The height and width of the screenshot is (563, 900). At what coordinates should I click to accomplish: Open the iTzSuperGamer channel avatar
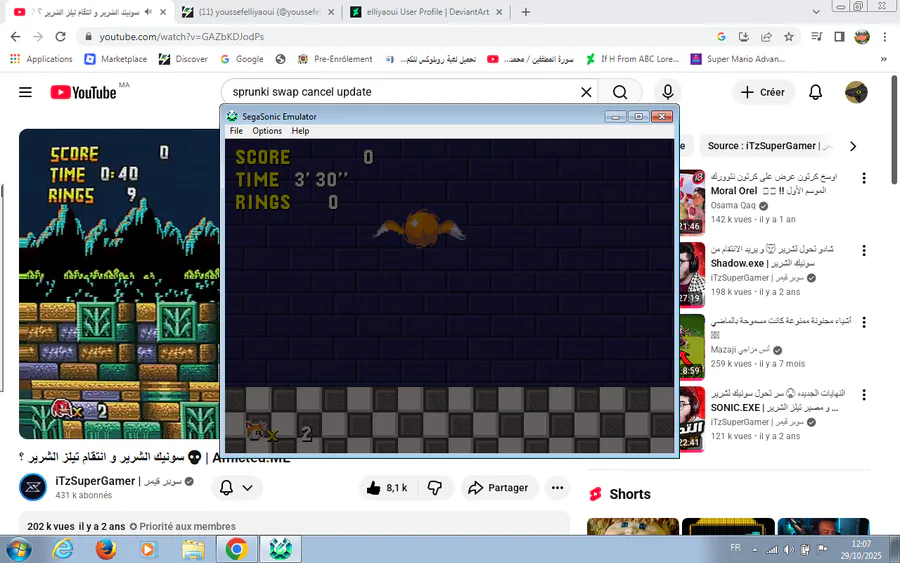tap(33, 487)
